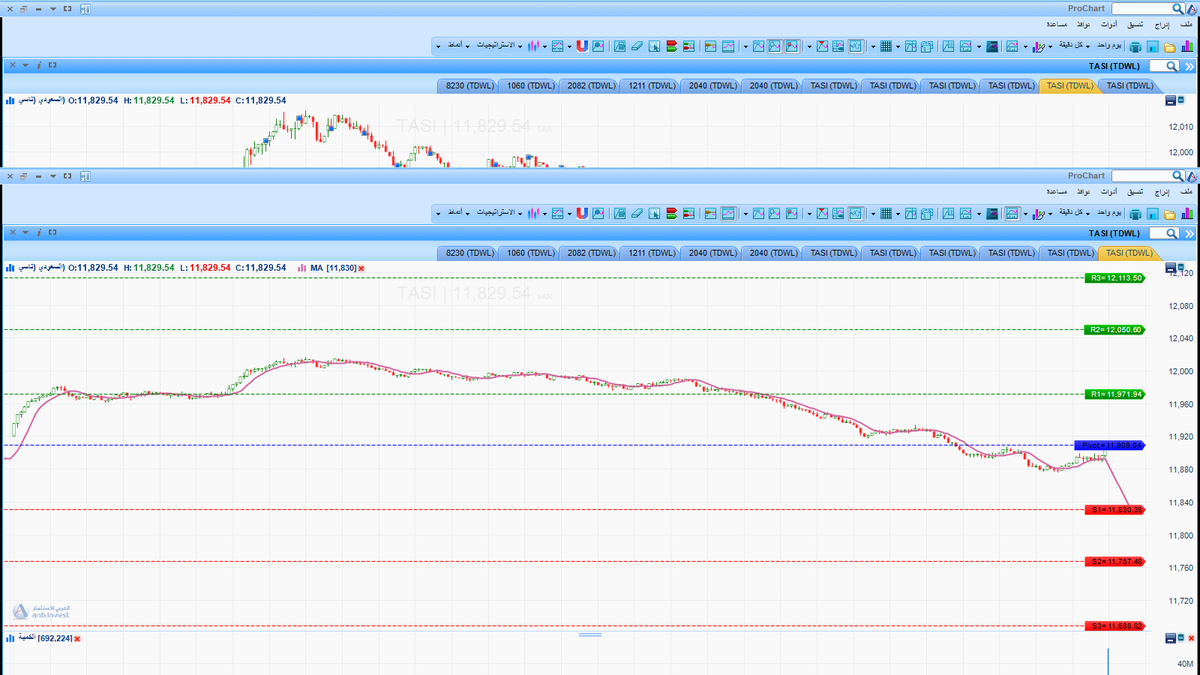Open the نوافذ menu in front window

[x=1084, y=192]
